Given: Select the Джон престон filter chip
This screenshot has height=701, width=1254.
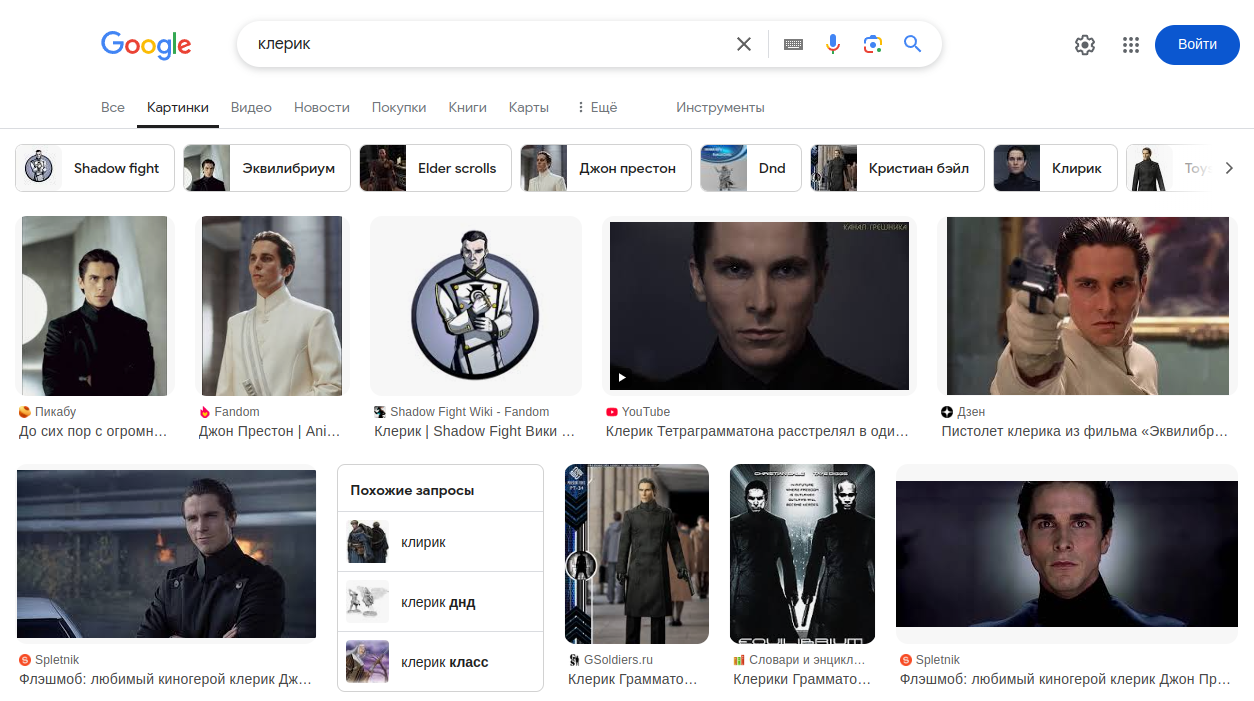Looking at the screenshot, I should click(x=606, y=168).
